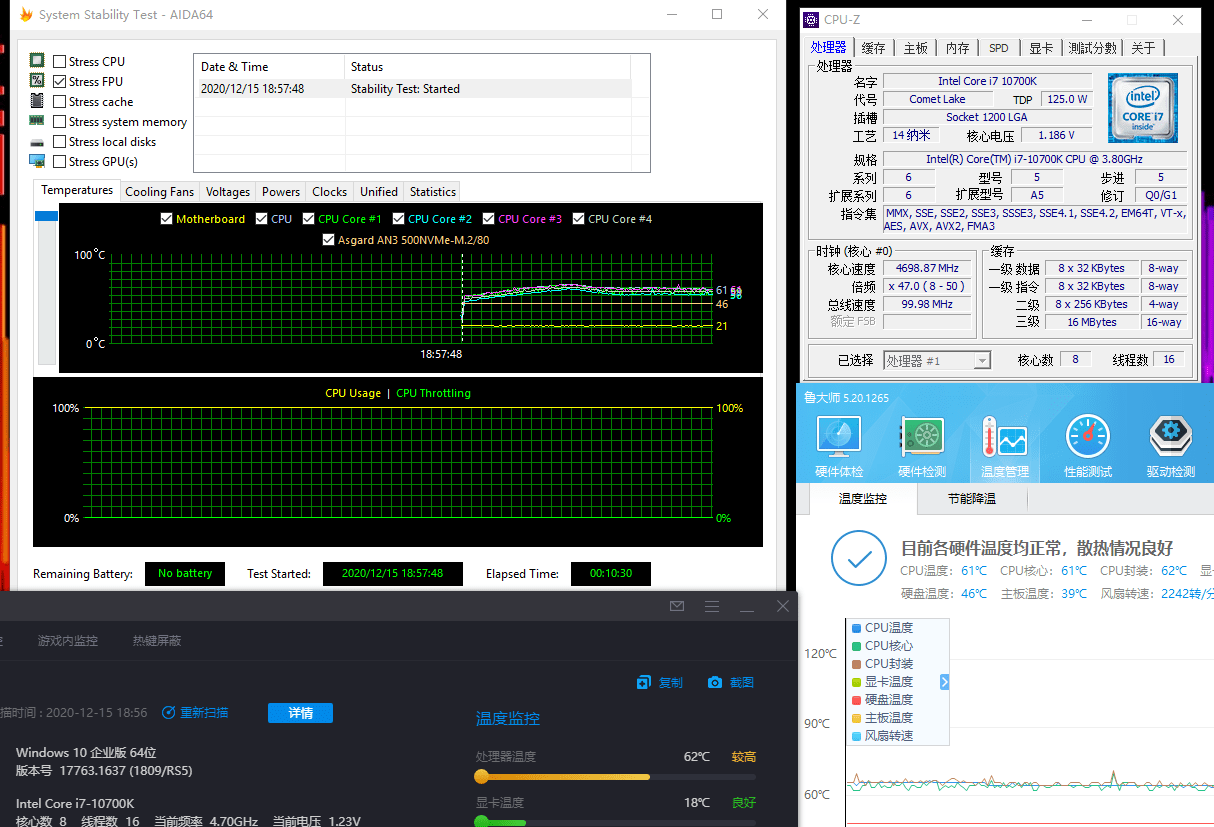Click the 显卡温度 progress bar
Viewport: 1214px width, 827px height.
coord(615,822)
